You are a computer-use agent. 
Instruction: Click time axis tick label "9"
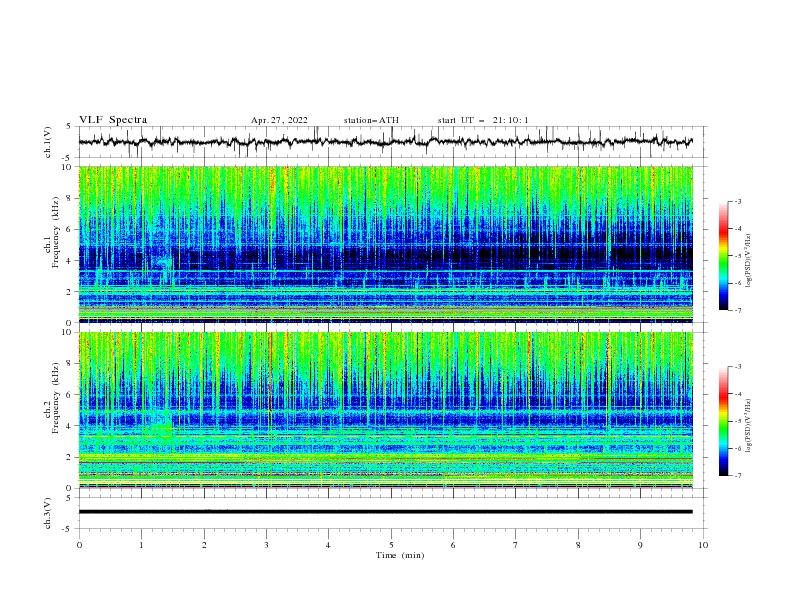point(640,545)
